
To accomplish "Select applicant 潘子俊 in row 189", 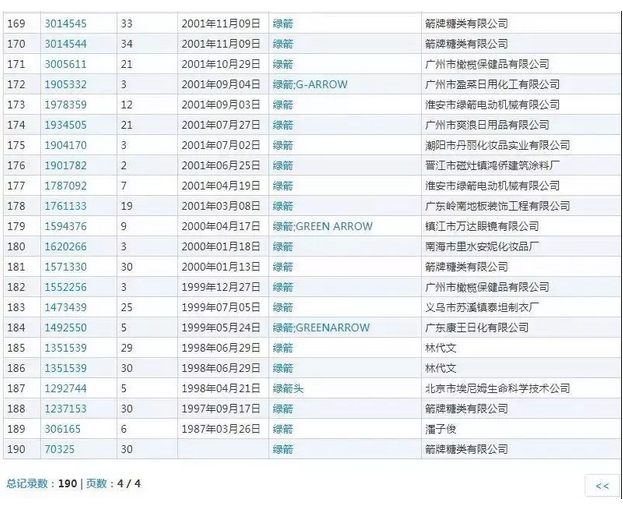I will pos(441,429).
